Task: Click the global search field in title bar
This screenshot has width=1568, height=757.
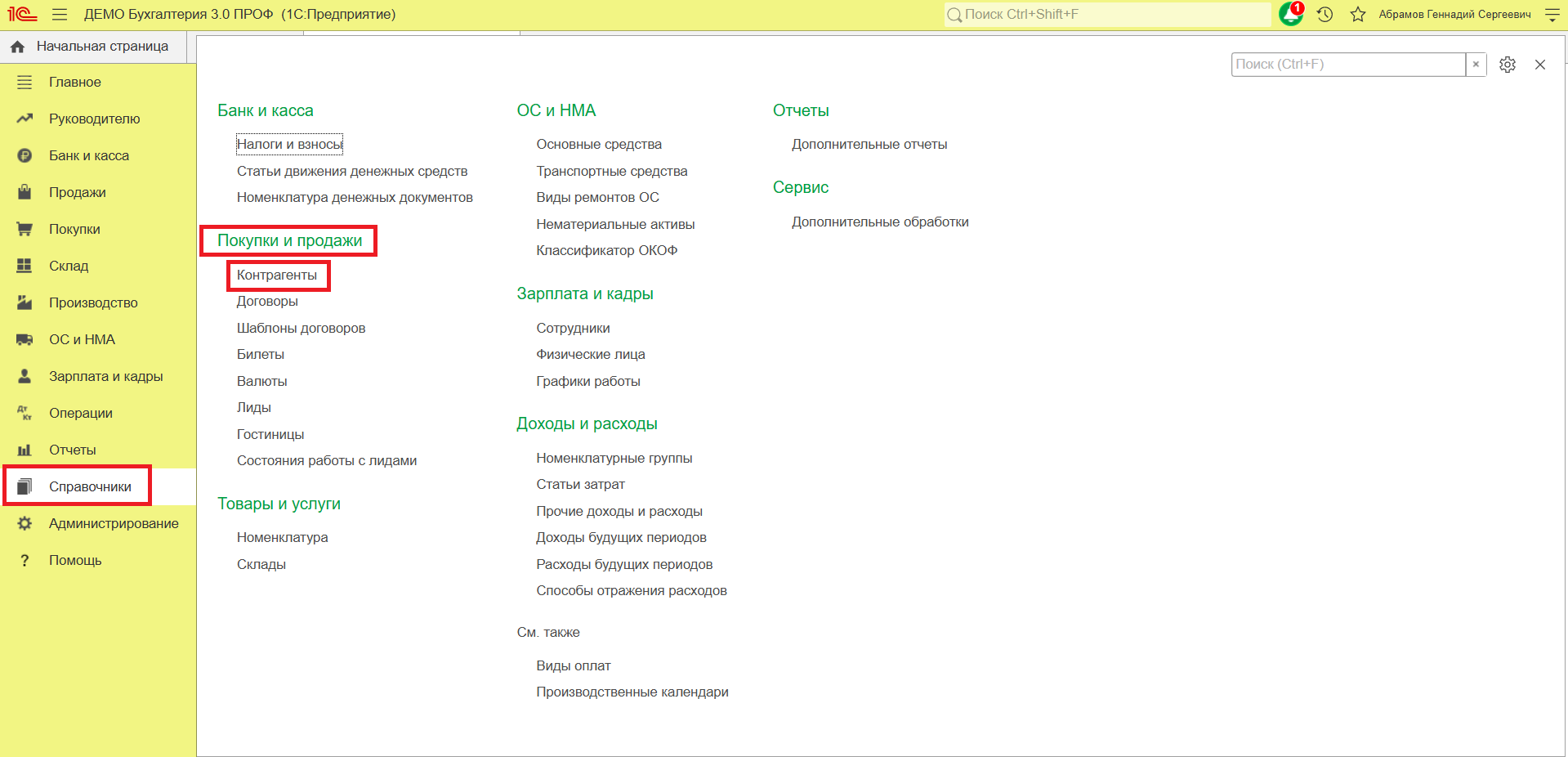Action: (1107, 14)
